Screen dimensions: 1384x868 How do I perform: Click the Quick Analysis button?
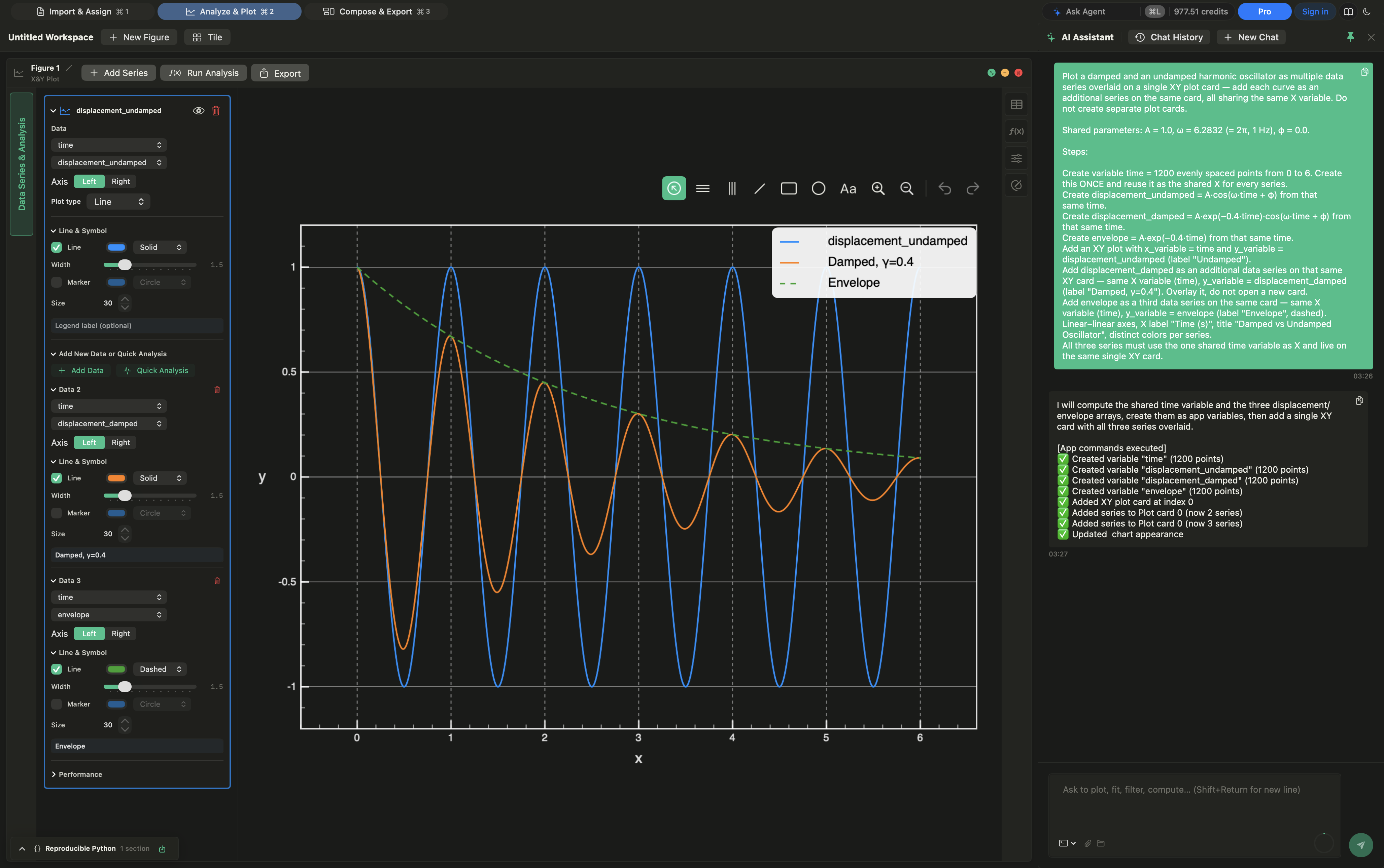(156, 371)
